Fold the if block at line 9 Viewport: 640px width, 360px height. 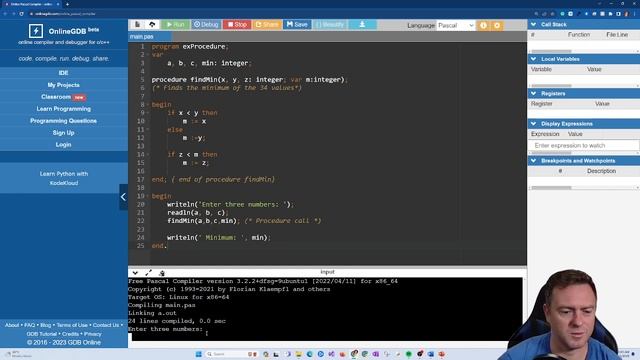[147, 113]
